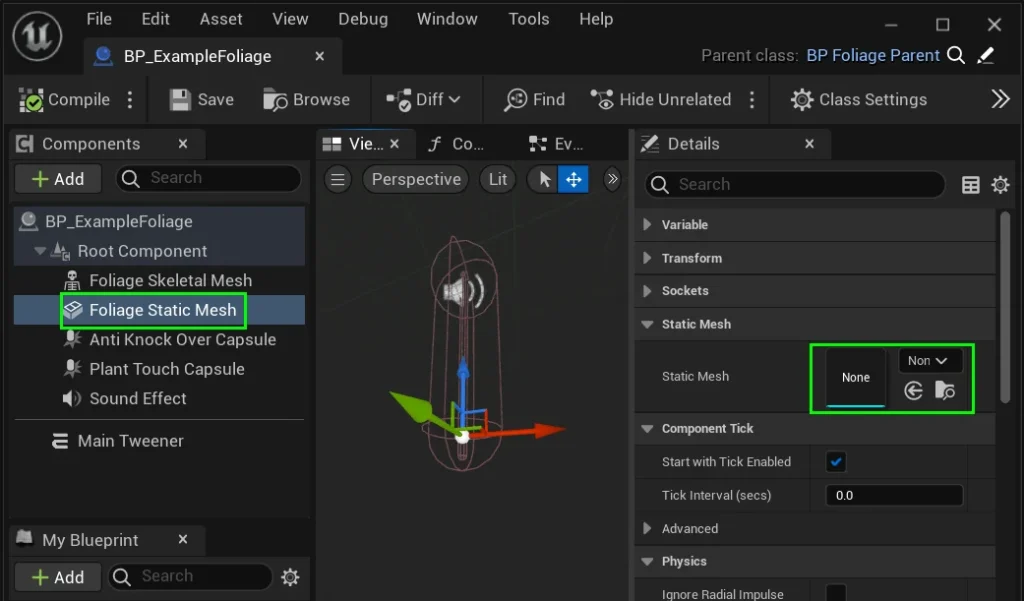Open Browse to asset in content browser
Screen dimensions: 1024x601
pos(275,100)
